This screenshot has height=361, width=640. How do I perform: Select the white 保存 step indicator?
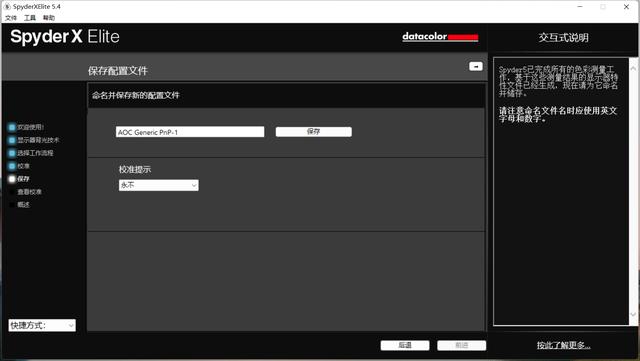12,179
